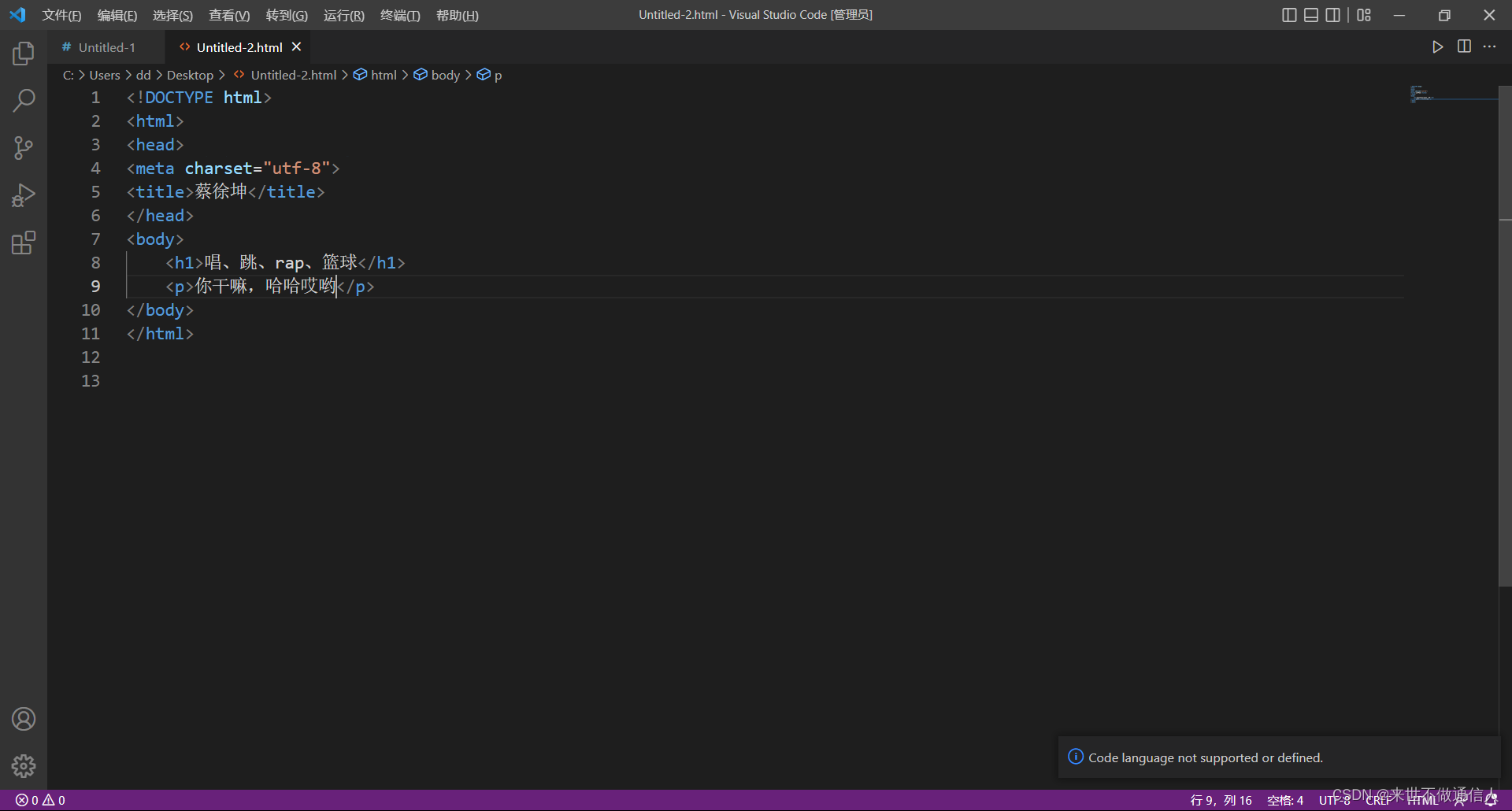Click the closing </html> tag line
The image size is (1512, 811).
160,334
